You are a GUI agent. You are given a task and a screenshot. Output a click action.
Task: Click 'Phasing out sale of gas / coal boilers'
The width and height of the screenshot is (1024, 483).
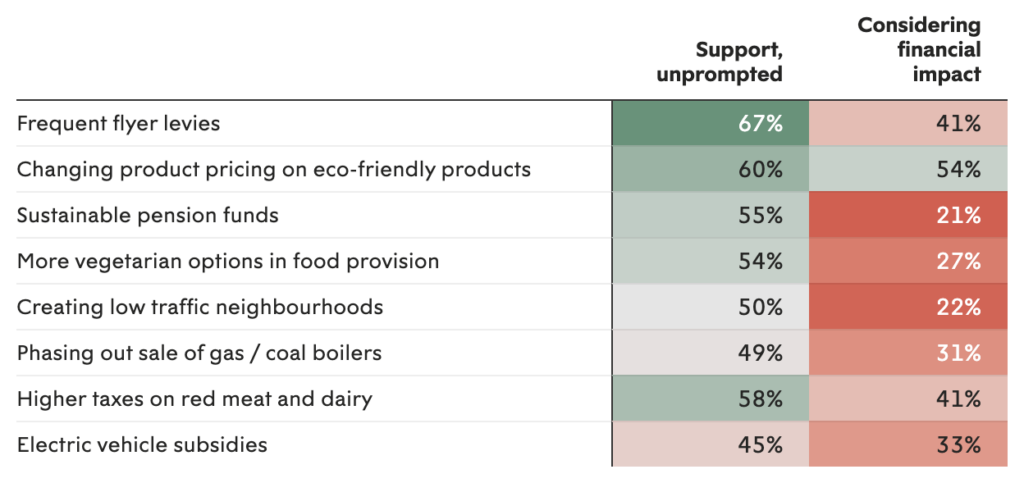pos(199,353)
